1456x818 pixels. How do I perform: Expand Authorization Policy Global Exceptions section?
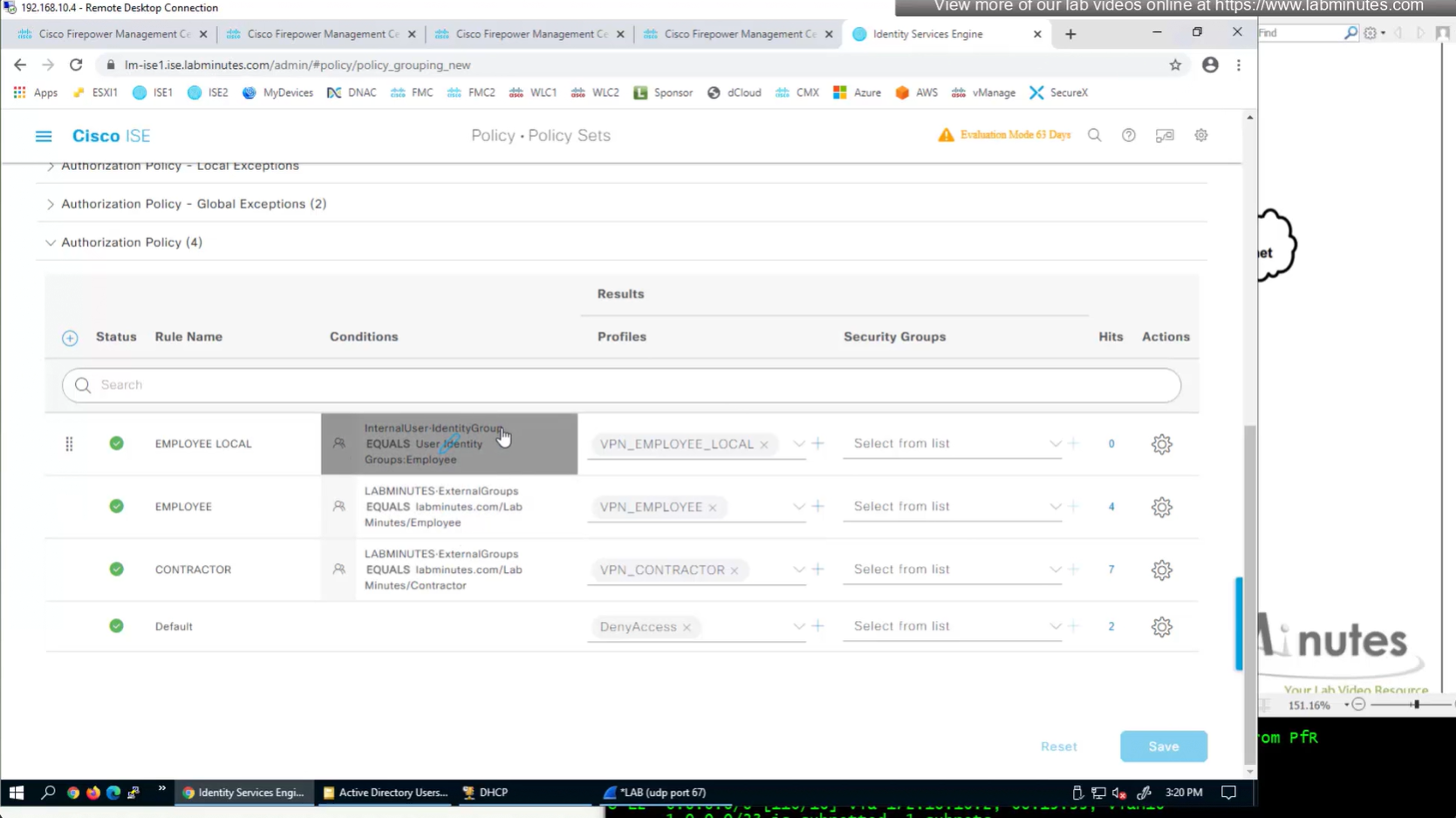(51, 204)
